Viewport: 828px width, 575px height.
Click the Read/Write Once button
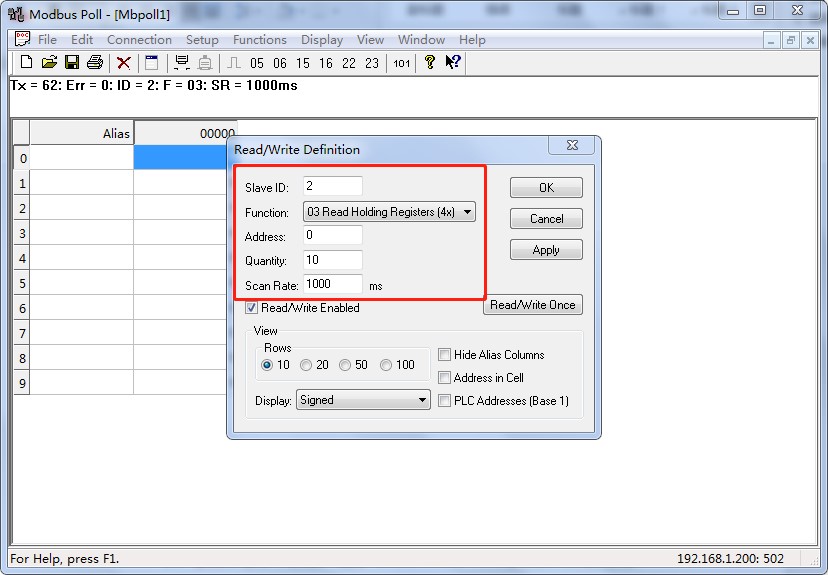(x=533, y=305)
